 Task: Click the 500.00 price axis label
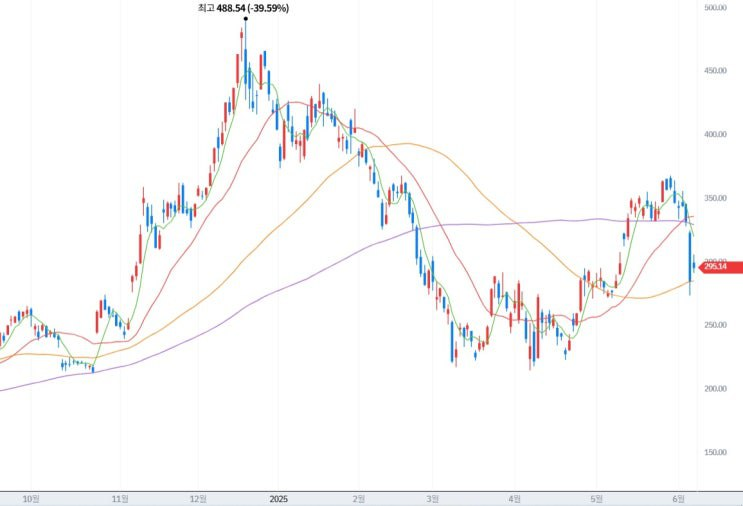(x=716, y=8)
